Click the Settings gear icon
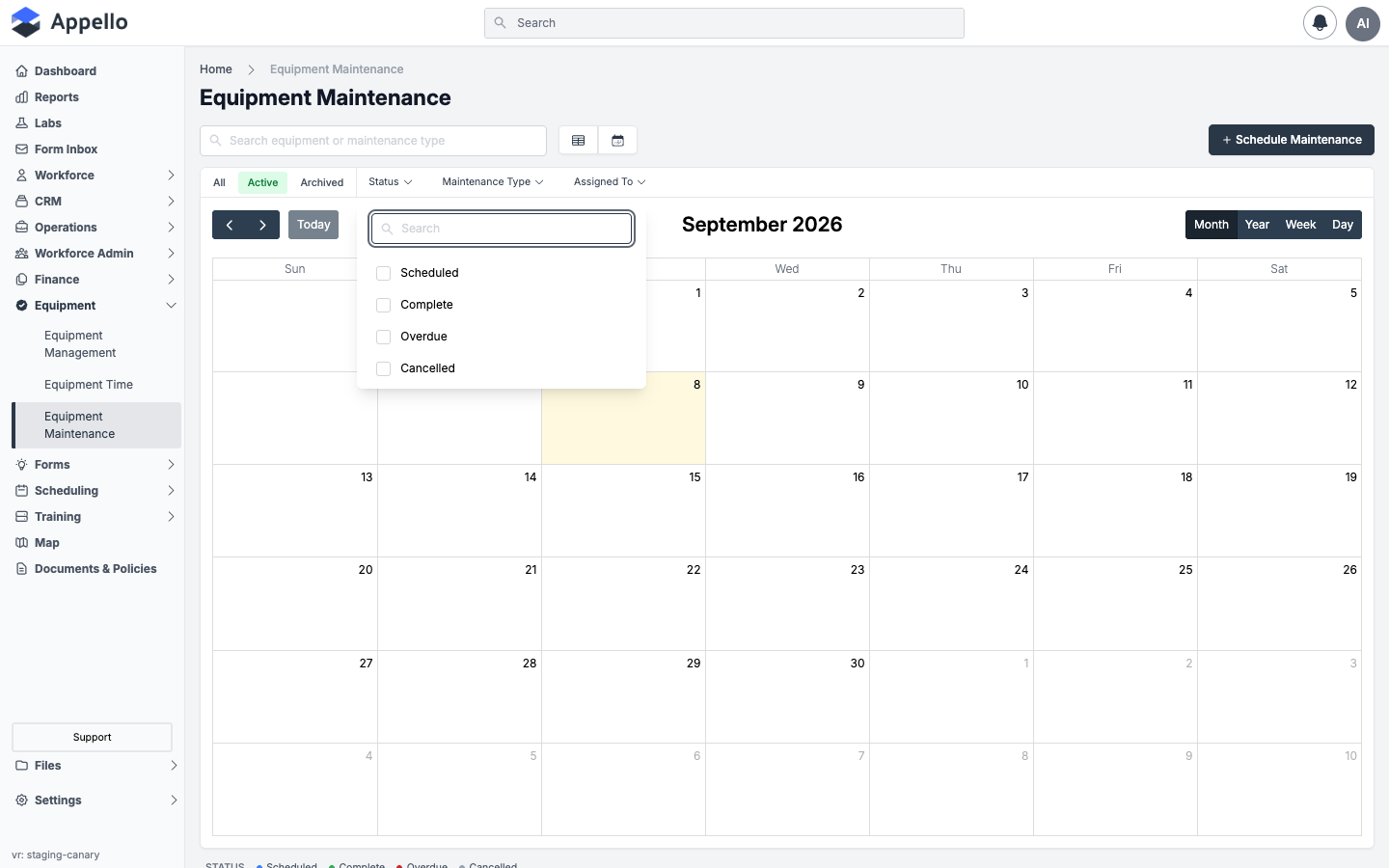The image size is (1389, 868). [x=21, y=800]
